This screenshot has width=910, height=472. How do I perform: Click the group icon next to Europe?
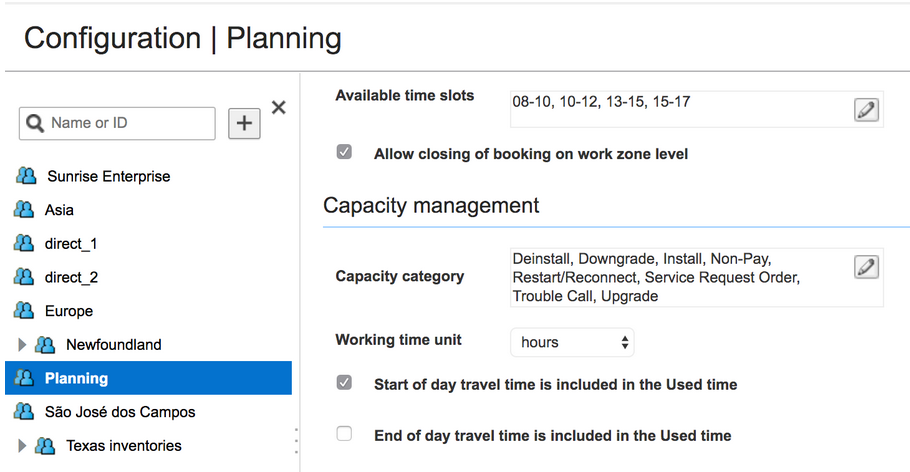tap(24, 310)
